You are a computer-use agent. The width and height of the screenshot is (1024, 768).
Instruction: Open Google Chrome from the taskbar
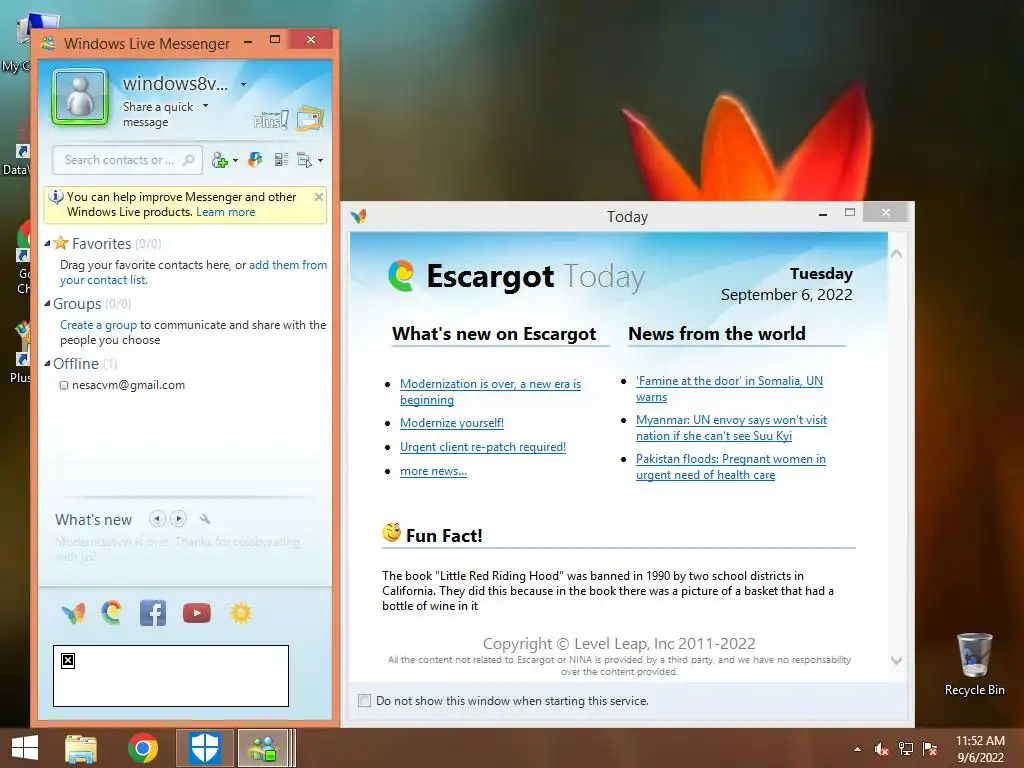[x=143, y=748]
